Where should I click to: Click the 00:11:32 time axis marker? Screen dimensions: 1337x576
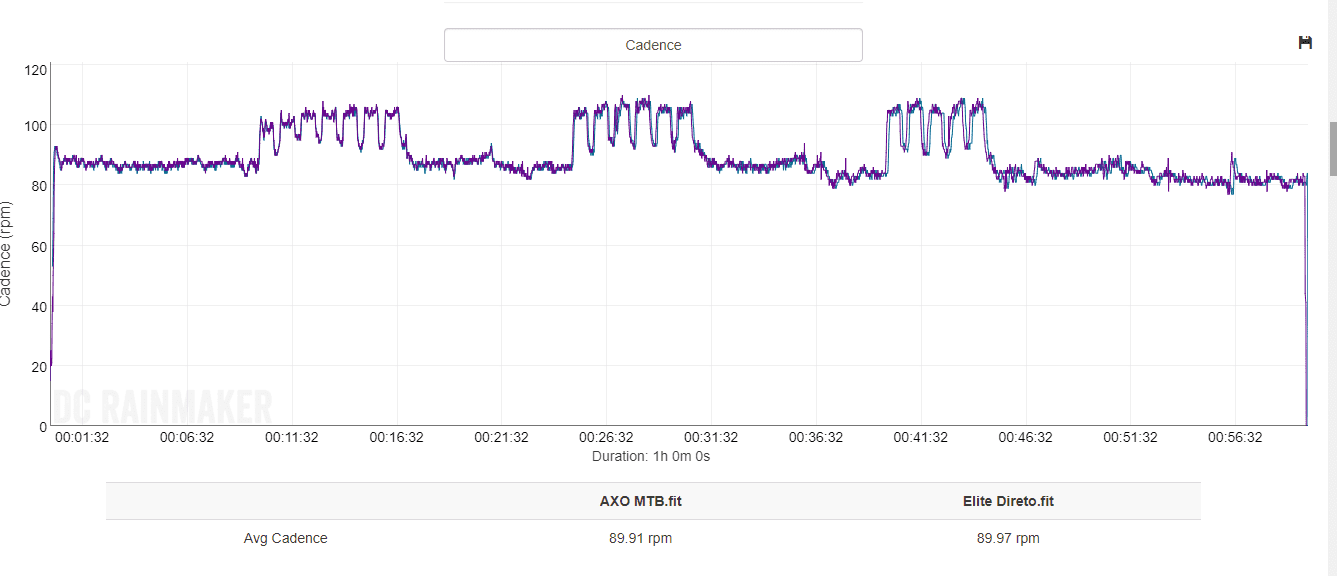click(x=291, y=437)
